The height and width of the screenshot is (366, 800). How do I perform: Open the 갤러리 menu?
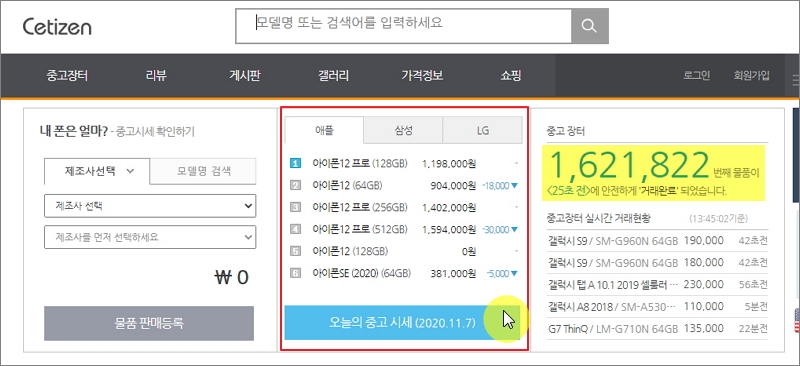click(x=333, y=77)
